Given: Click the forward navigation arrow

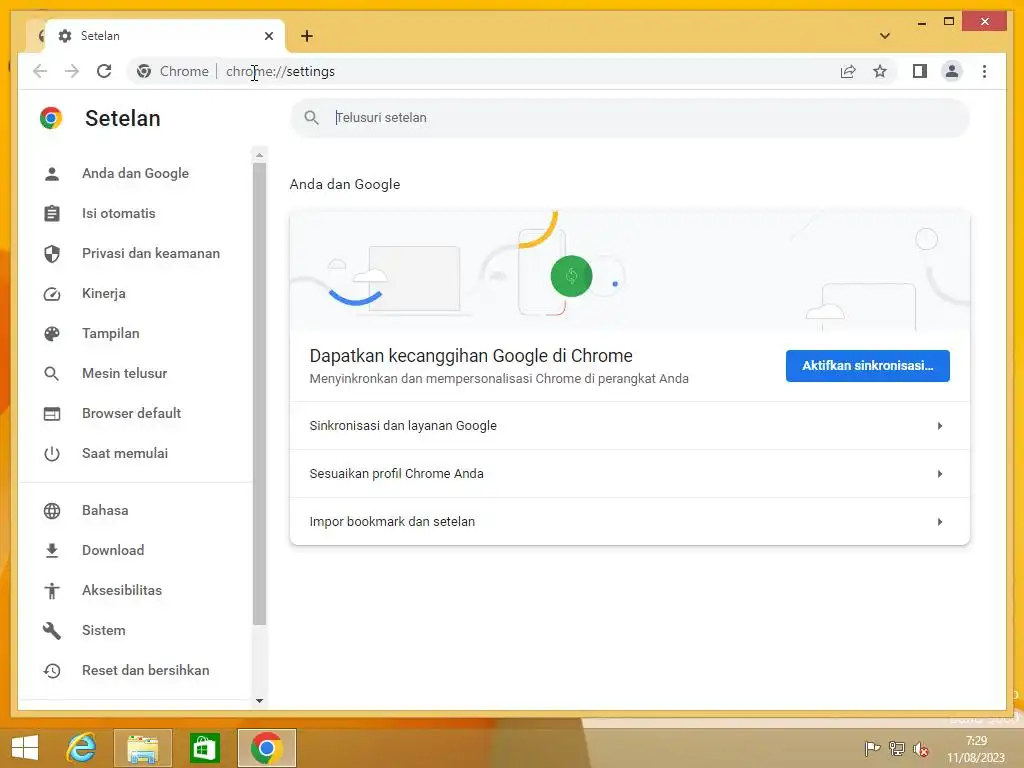Looking at the screenshot, I should [72, 71].
